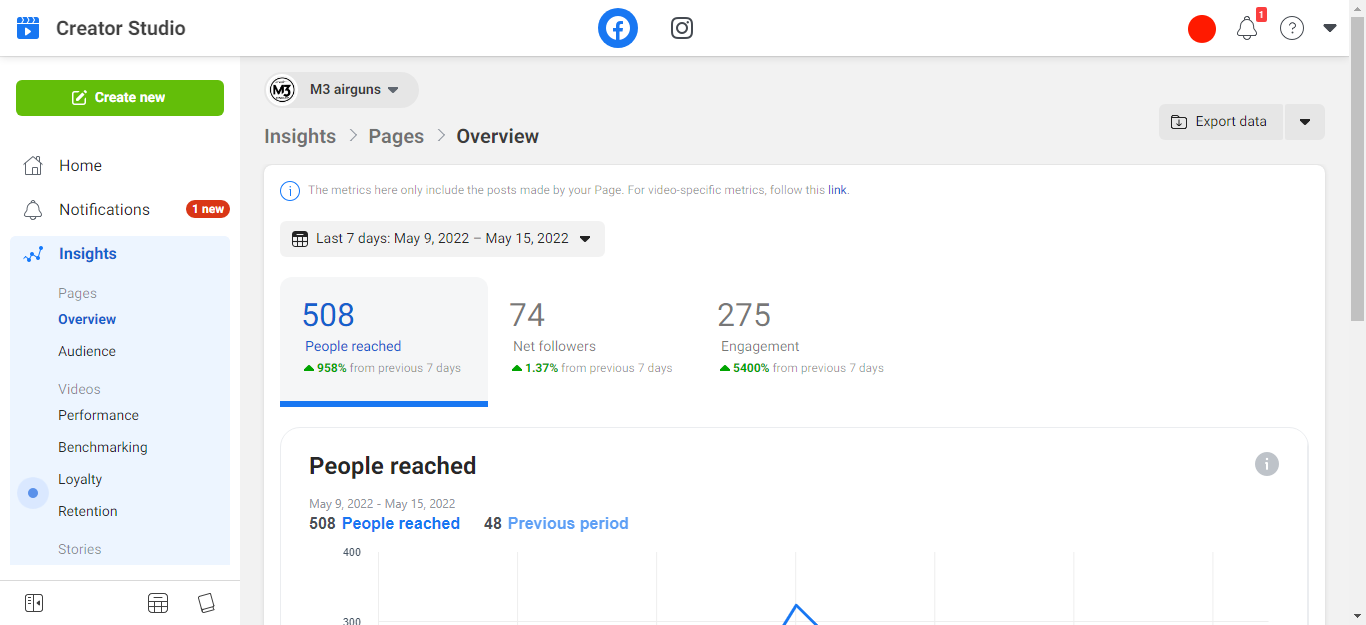
Task: Open Loyalty in the sidebar
Action: [x=80, y=479]
